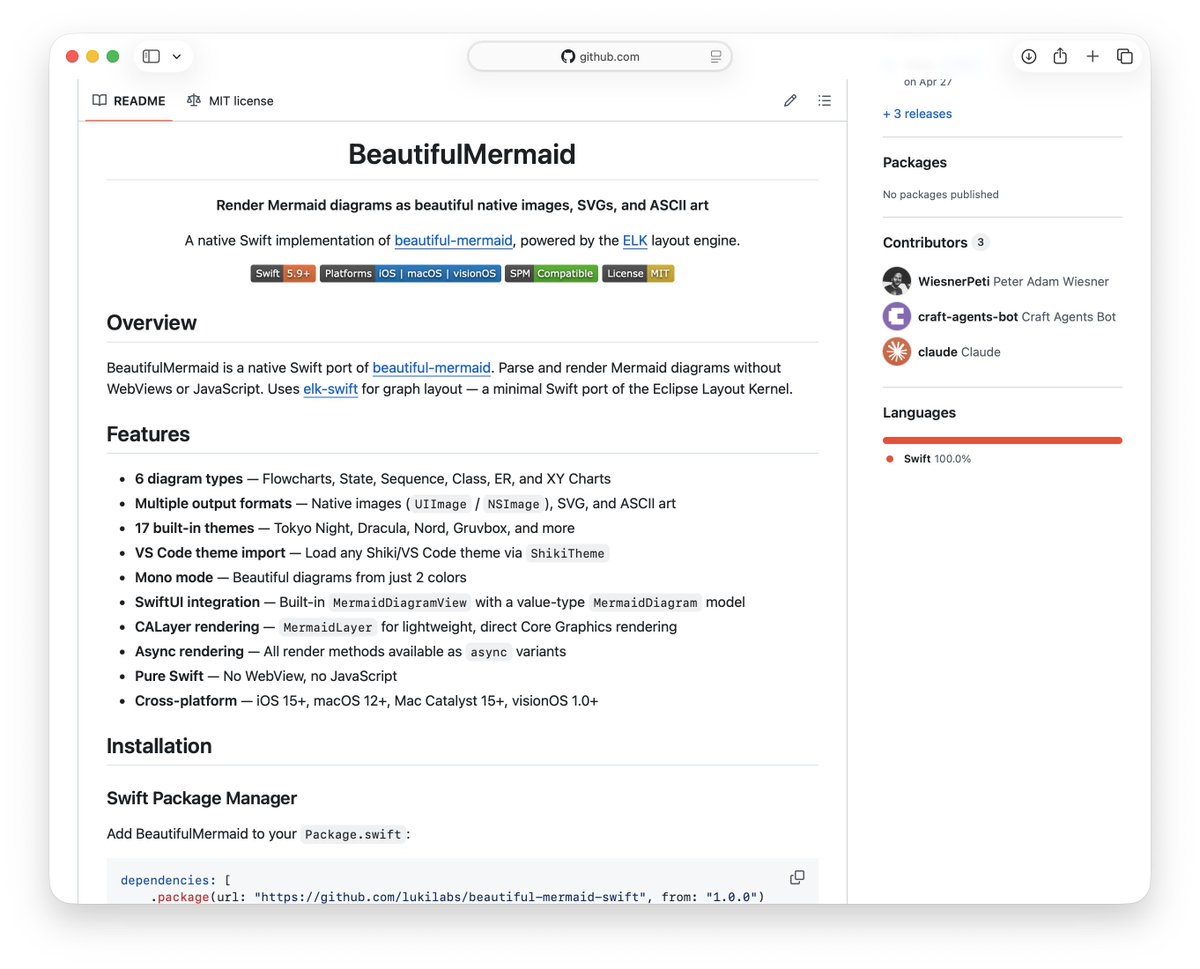Show tab overview
This screenshot has width=1200, height=969.
coord(1125,57)
